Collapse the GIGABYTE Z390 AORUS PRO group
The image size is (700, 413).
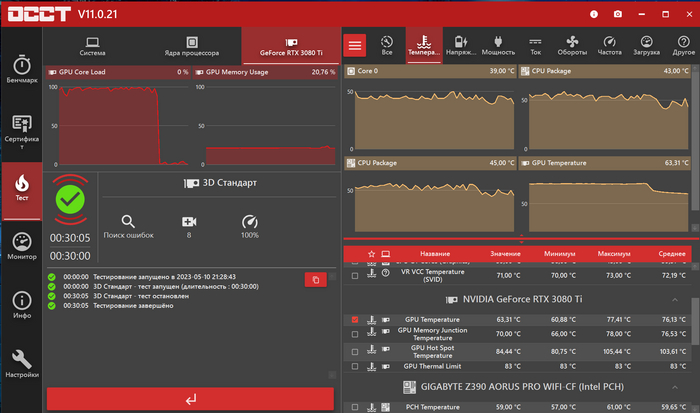pos(680,387)
